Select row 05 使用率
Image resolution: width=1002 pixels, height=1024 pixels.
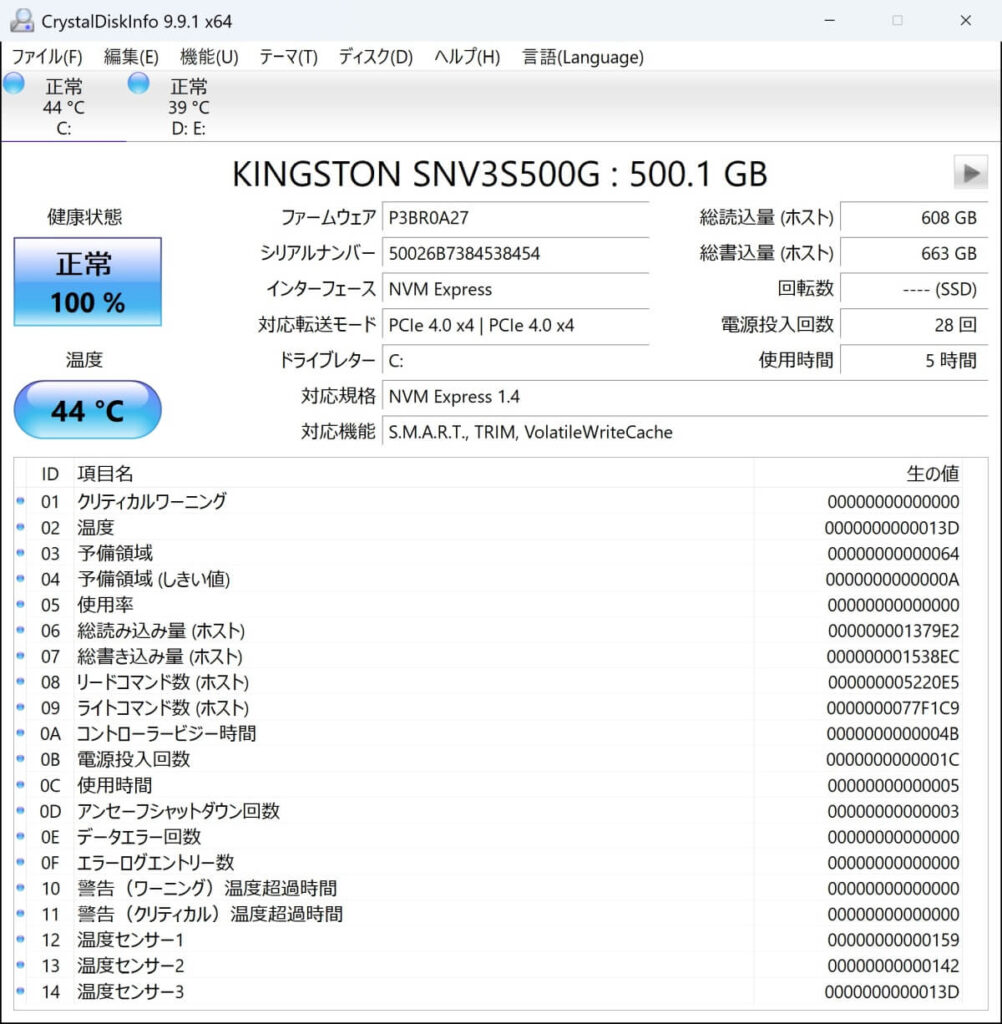(488, 605)
